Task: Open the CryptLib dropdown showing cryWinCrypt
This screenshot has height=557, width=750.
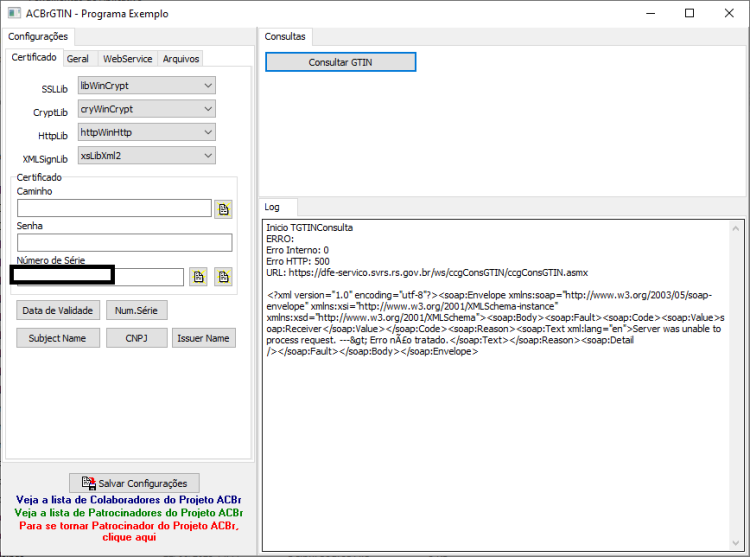Action: (146, 109)
